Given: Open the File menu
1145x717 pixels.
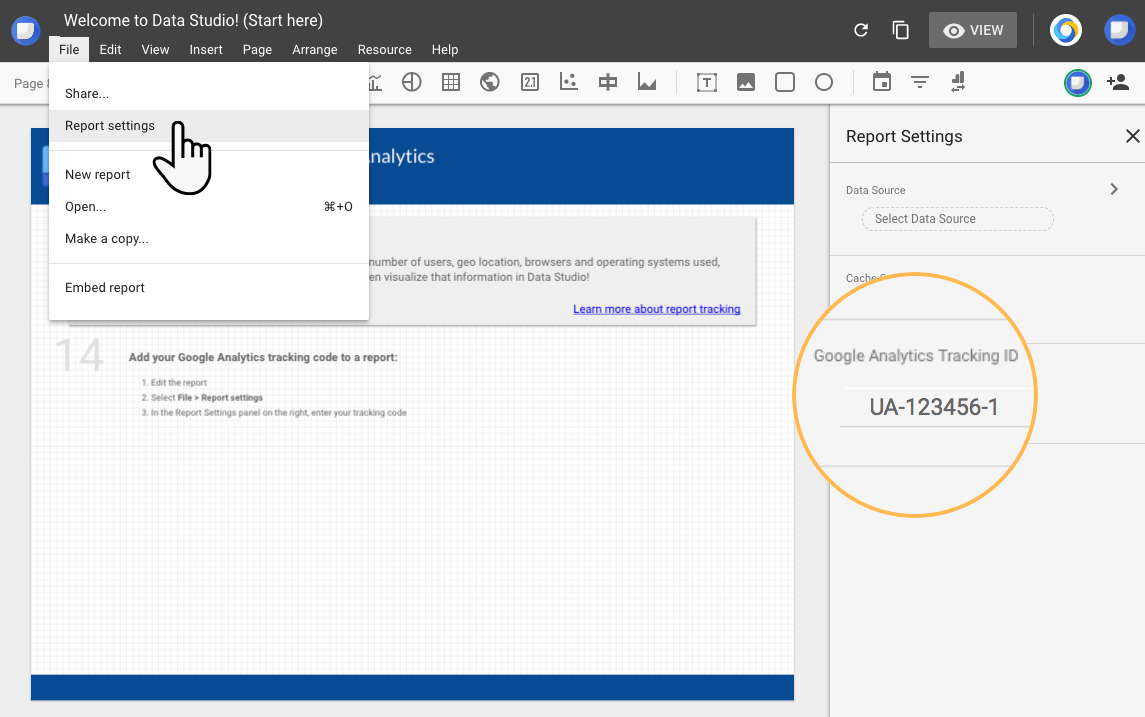Looking at the screenshot, I should tap(69, 50).
